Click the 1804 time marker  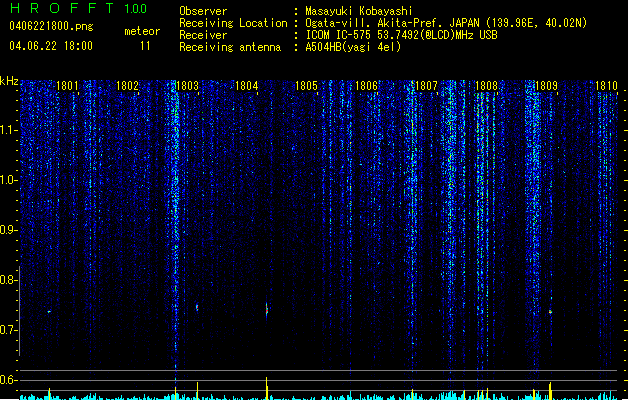[247, 86]
